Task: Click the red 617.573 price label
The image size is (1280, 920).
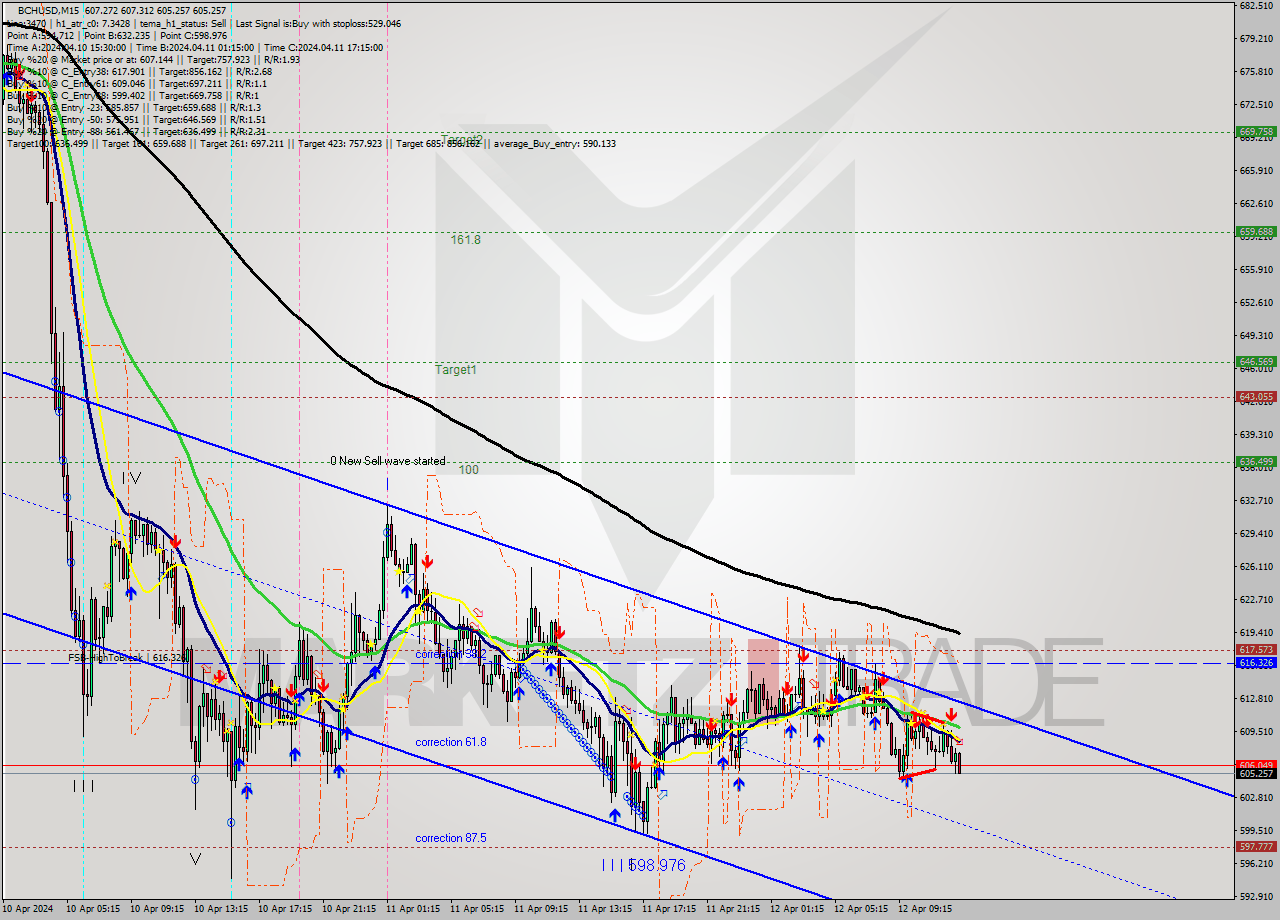Action: point(1256,650)
